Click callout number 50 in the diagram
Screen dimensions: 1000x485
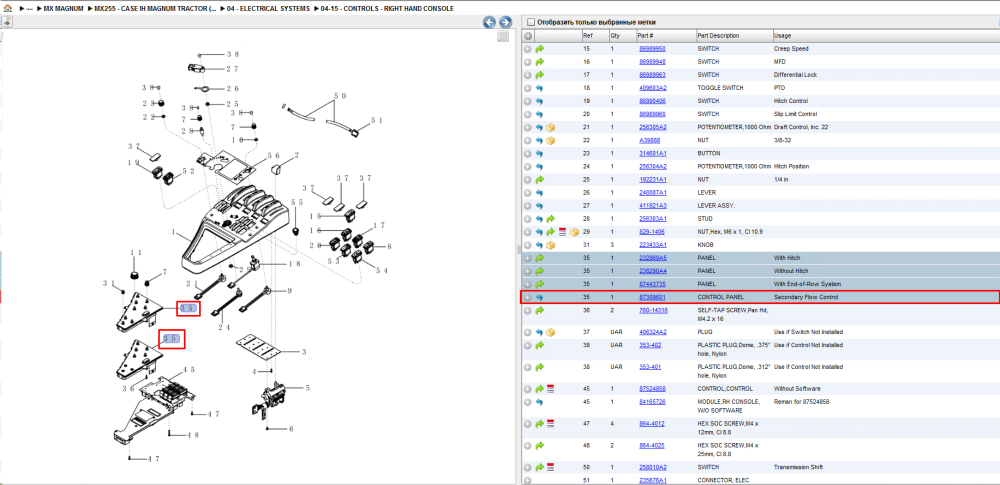pos(341,95)
